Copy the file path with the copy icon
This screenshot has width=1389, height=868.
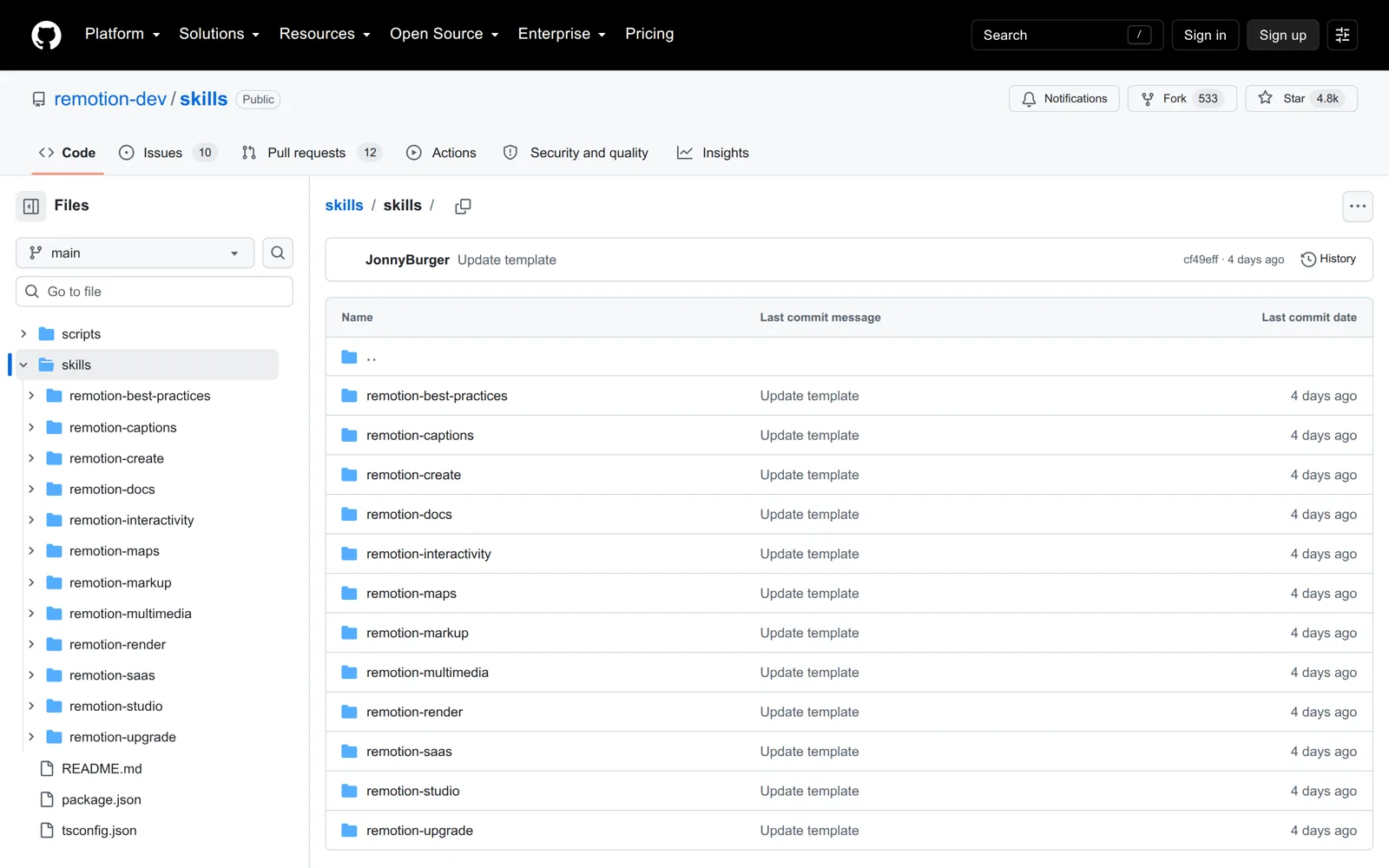pyautogui.click(x=463, y=206)
